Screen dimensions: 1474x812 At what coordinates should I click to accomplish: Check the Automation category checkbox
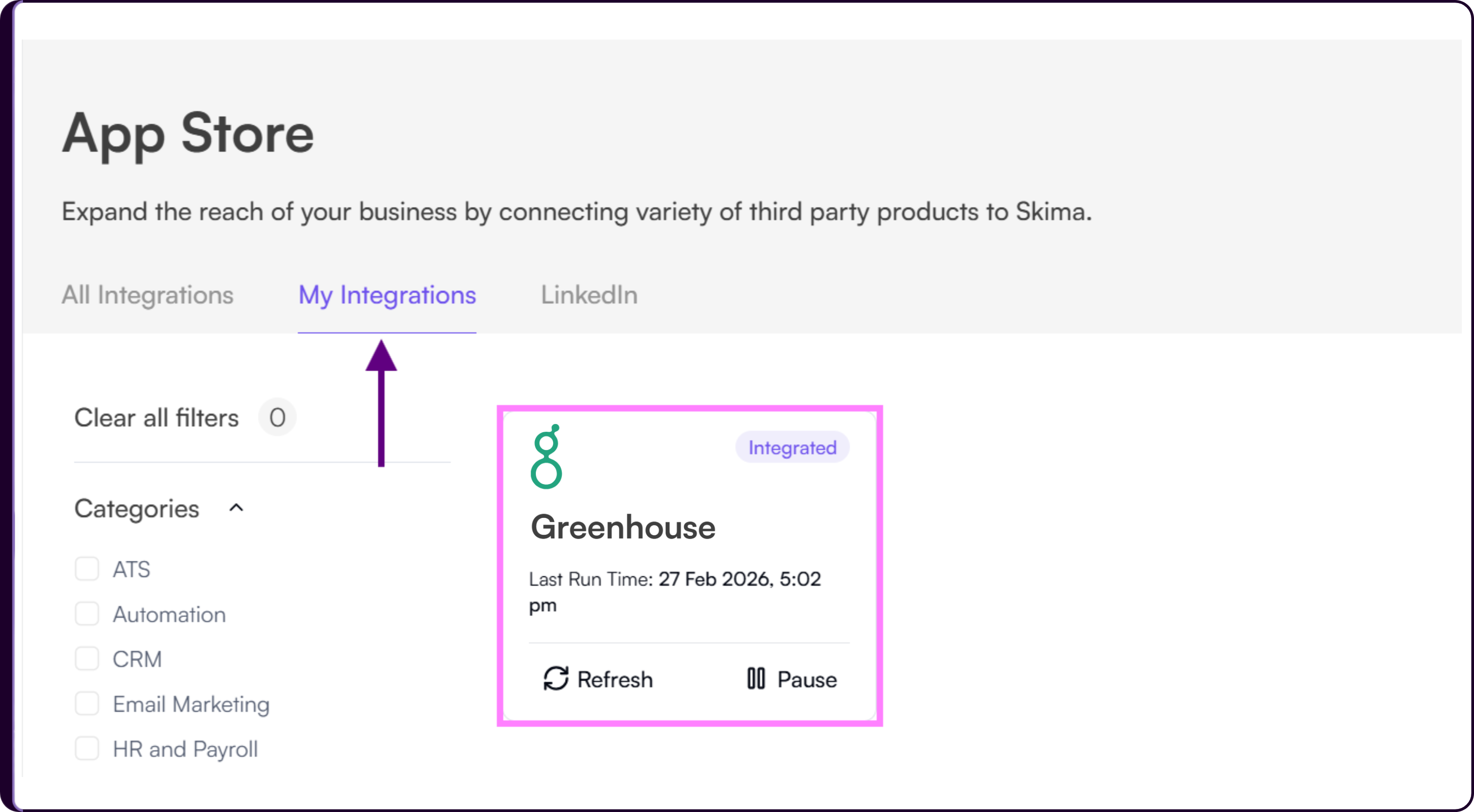click(87, 614)
